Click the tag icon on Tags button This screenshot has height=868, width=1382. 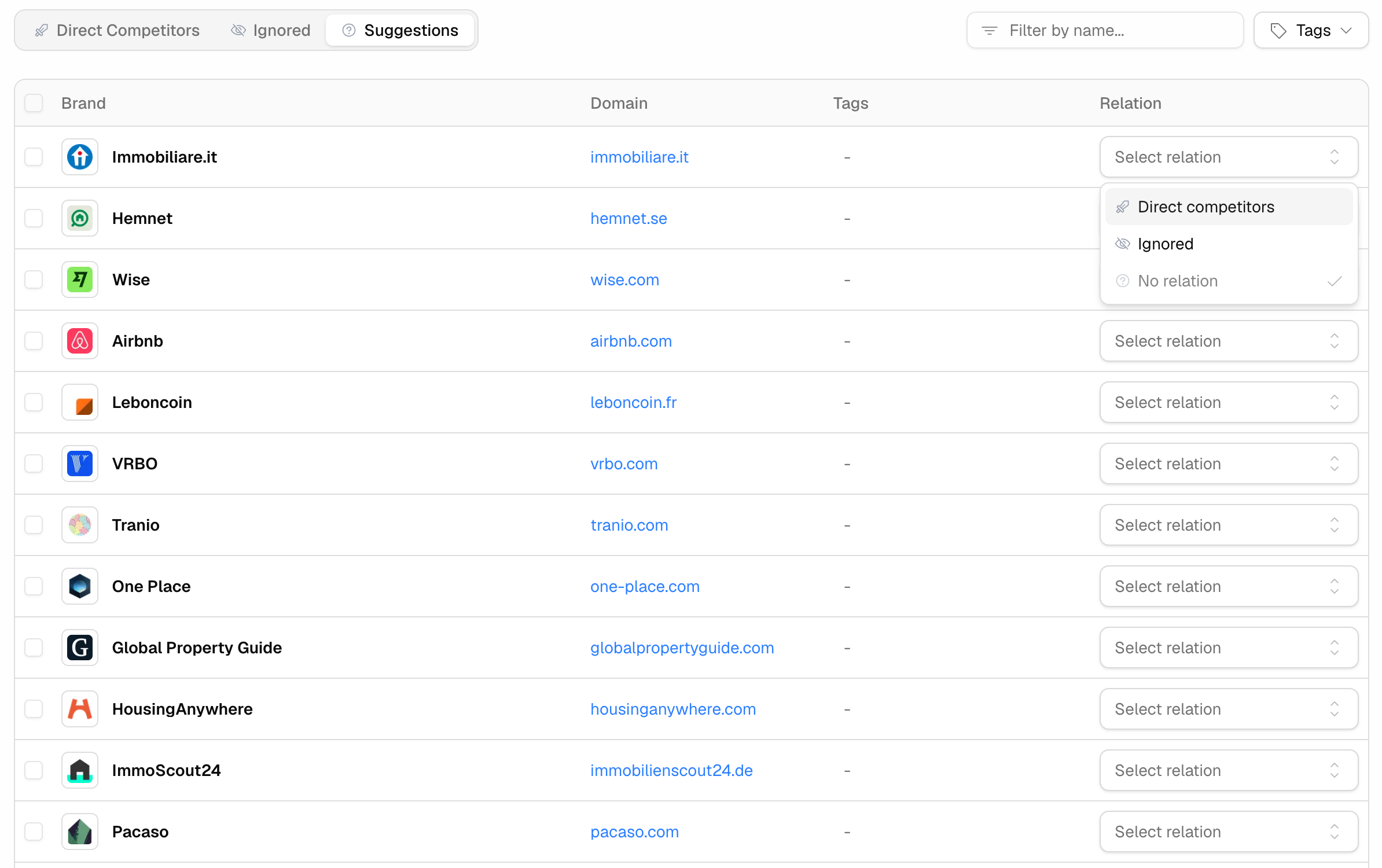(1278, 30)
